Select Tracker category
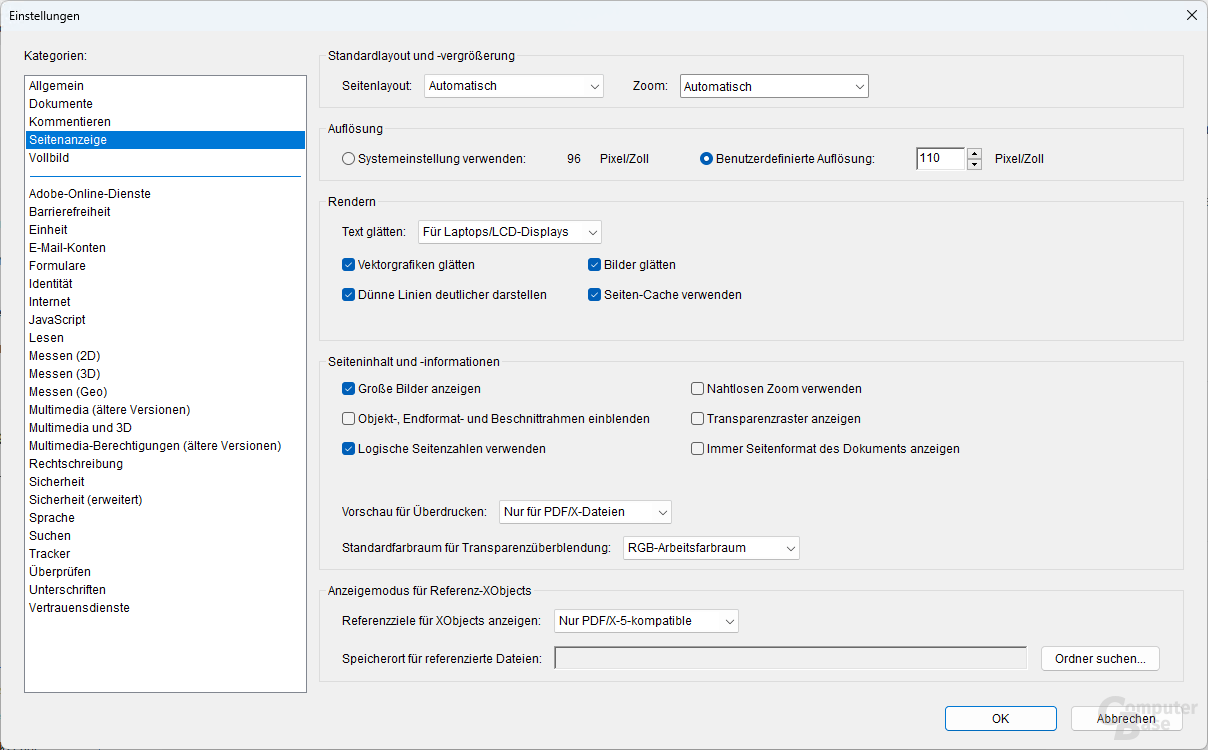 (x=165, y=554)
